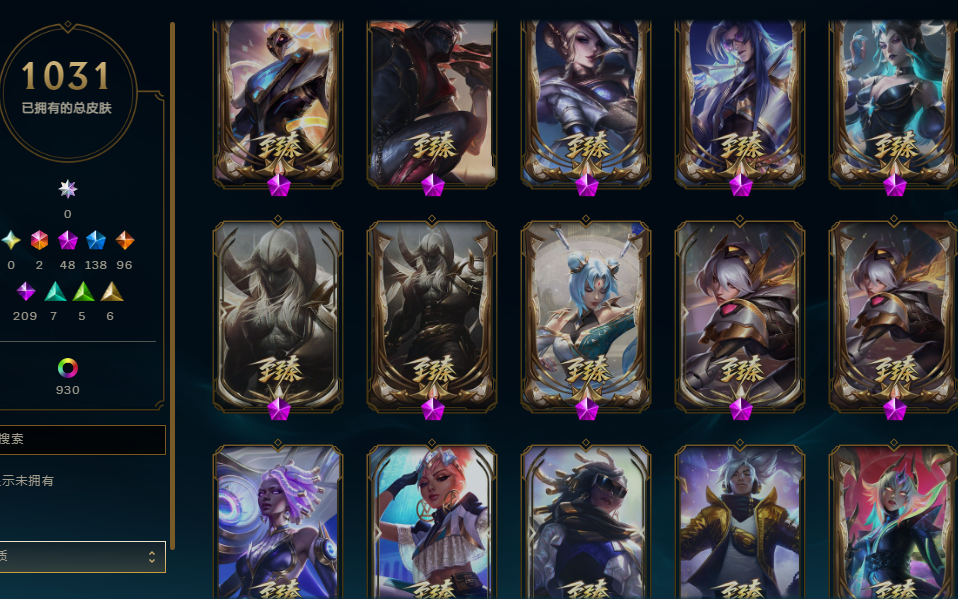The image size is (958, 599).
Task: Click the white star rarity icon showing 0
Action: [68, 189]
